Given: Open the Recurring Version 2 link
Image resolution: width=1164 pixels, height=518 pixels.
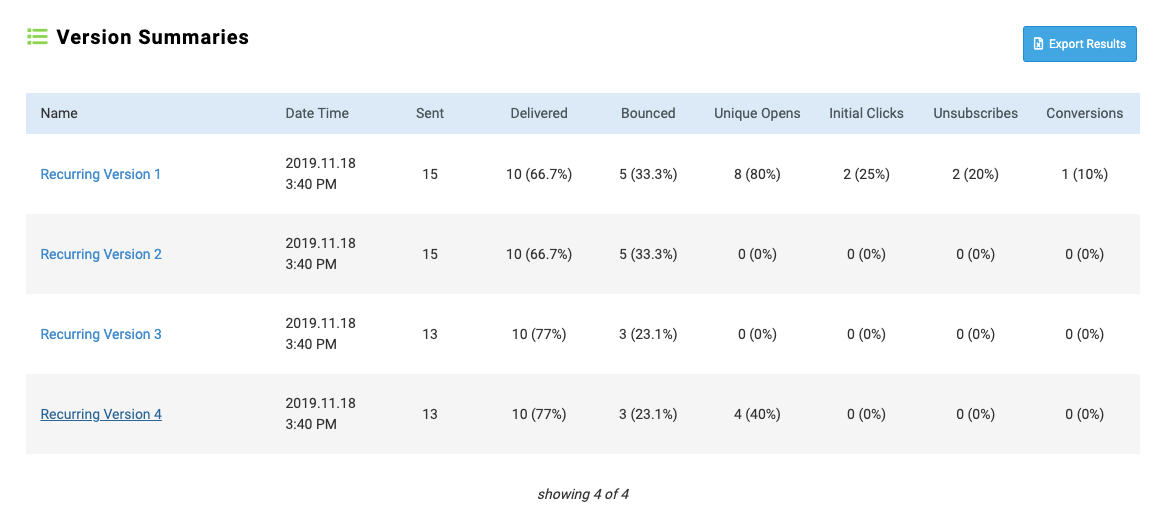Looking at the screenshot, I should 101,254.
